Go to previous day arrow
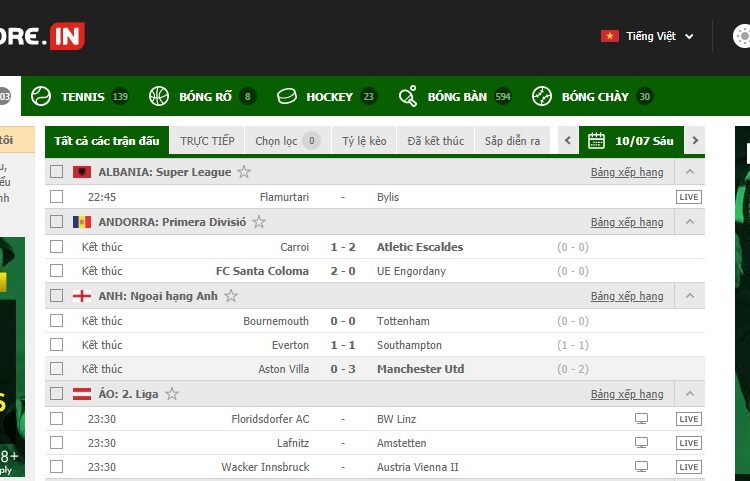Viewport: 750px width, 481px height. pos(568,141)
